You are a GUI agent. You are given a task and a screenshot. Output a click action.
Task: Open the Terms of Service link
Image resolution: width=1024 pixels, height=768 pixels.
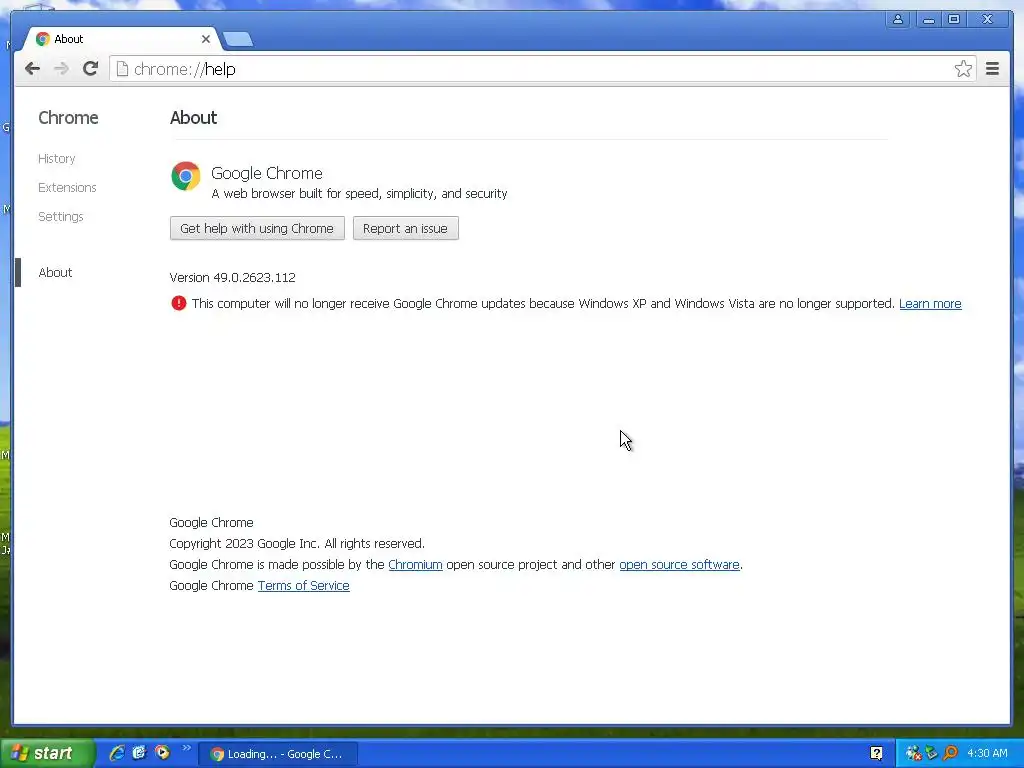tap(304, 586)
